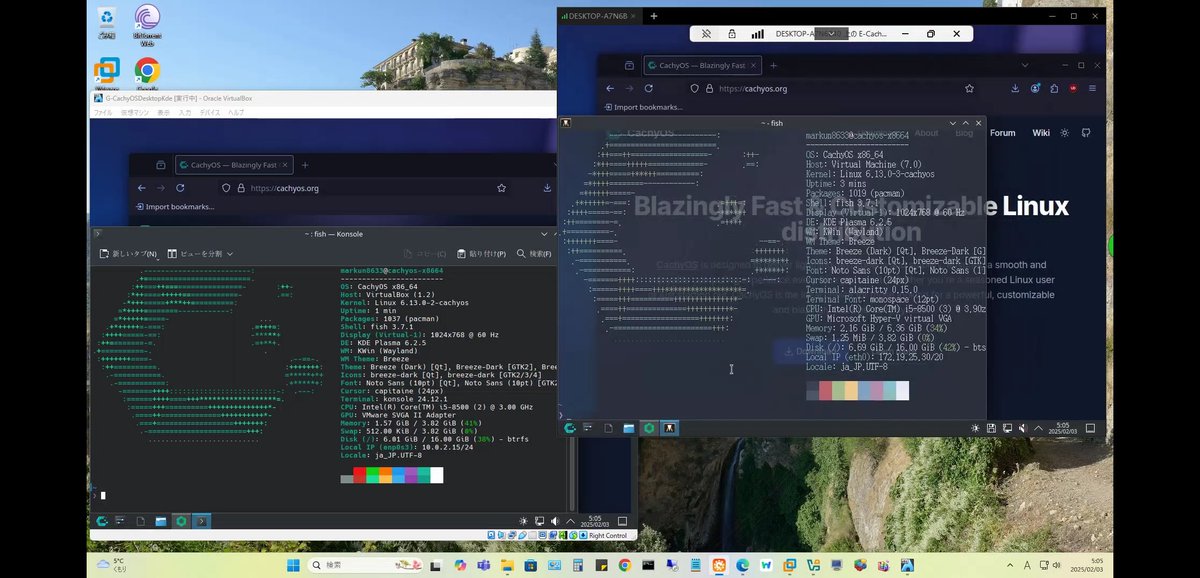
Task: Open the Wiki link on CachyOS site
Action: click(x=1041, y=132)
